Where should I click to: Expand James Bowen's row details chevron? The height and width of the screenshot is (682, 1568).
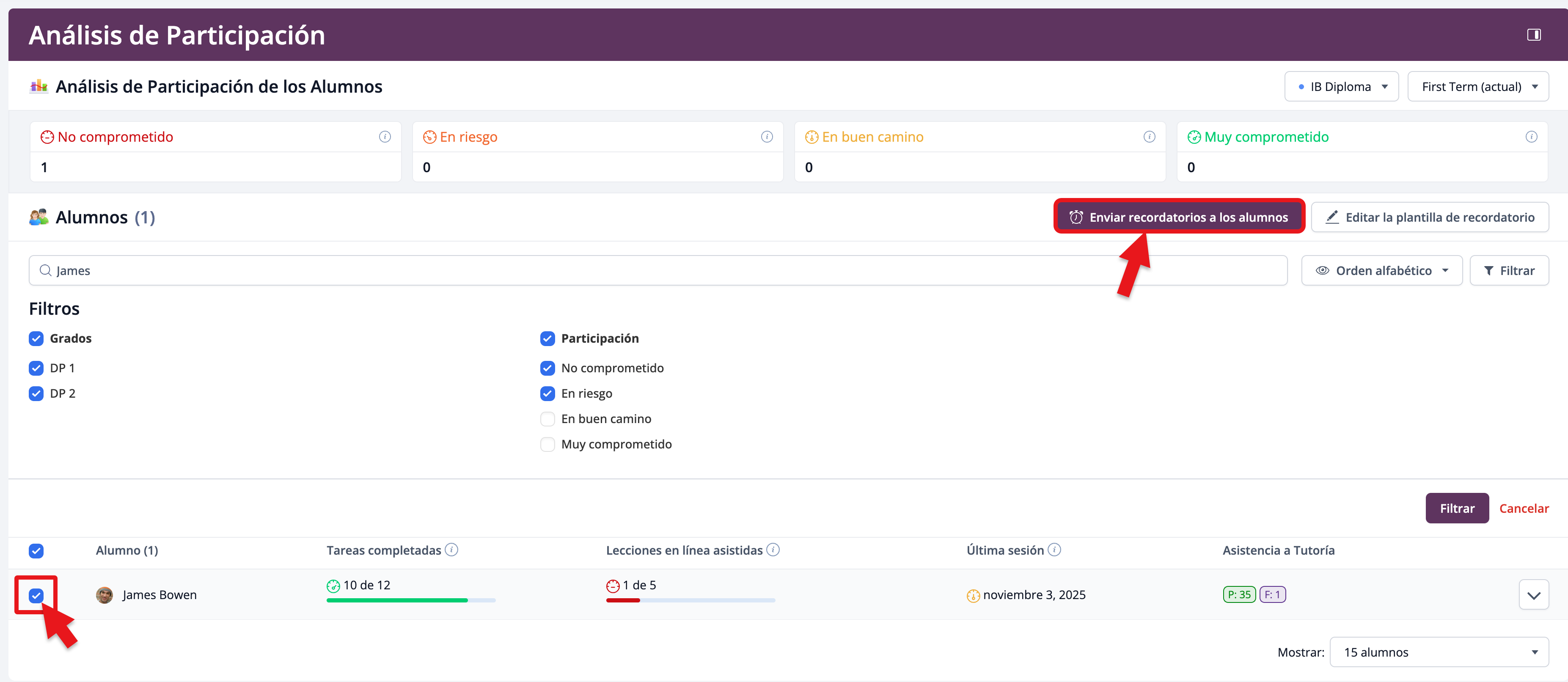[x=1533, y=595]
